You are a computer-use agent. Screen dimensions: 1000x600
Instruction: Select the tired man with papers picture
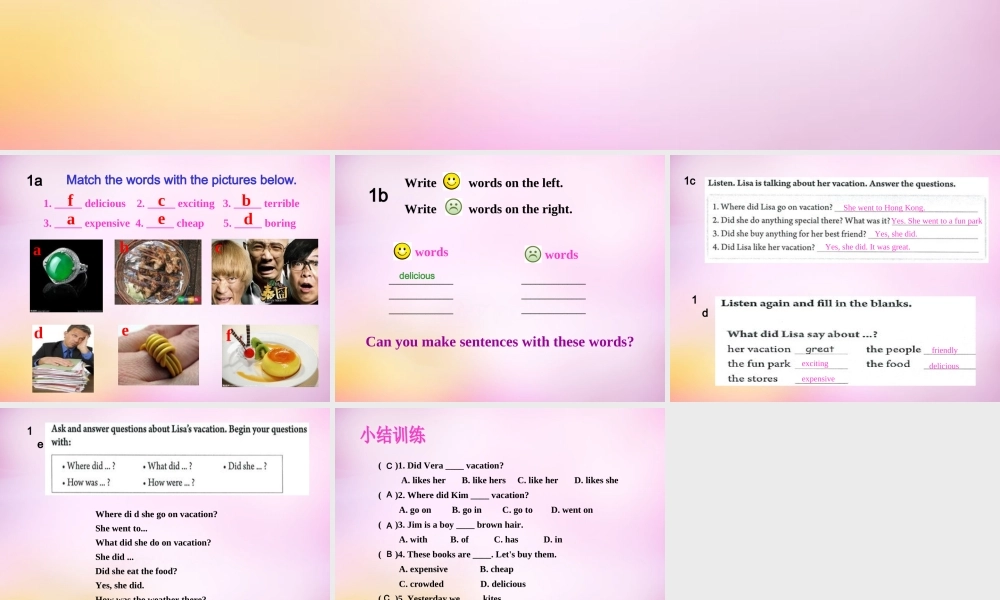pyautogui.click(x=63, y=357)
